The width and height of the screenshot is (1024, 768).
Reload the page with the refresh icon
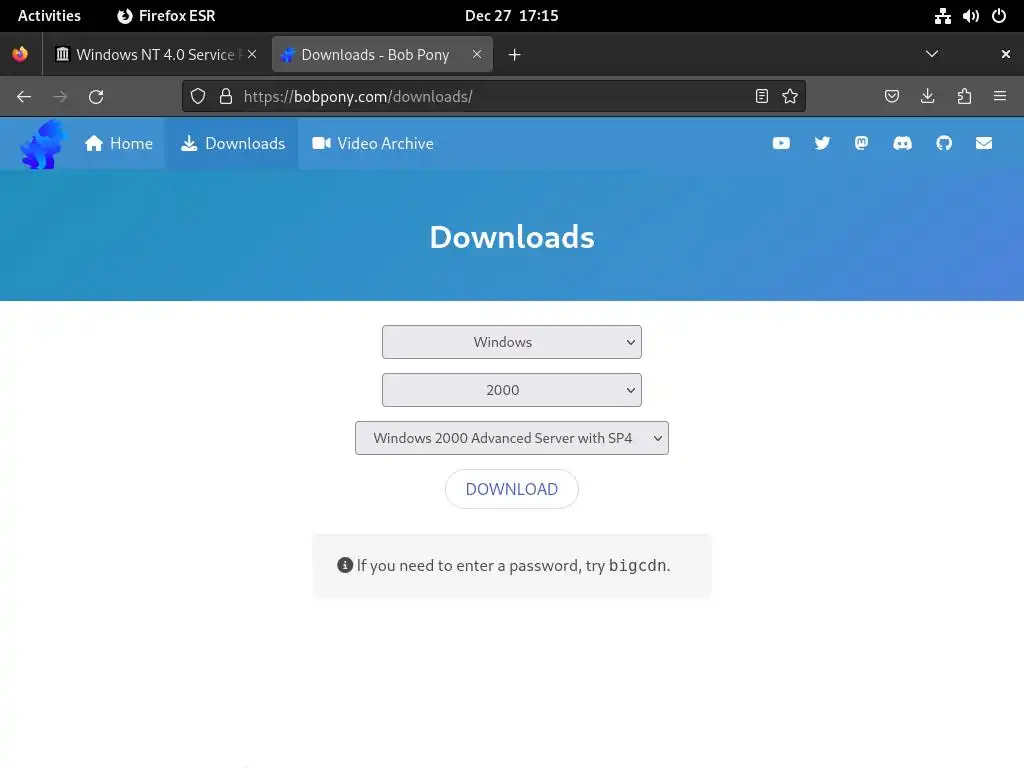point(96,97)
